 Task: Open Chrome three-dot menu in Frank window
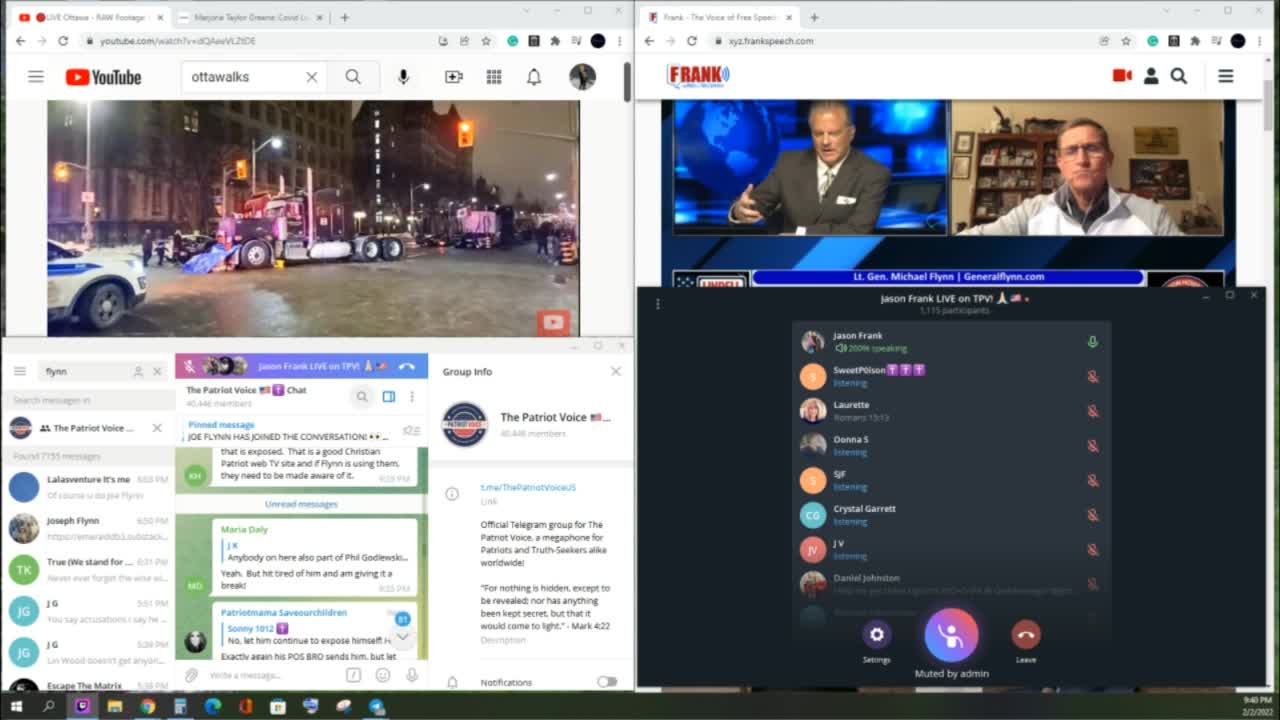[1260, 41]
